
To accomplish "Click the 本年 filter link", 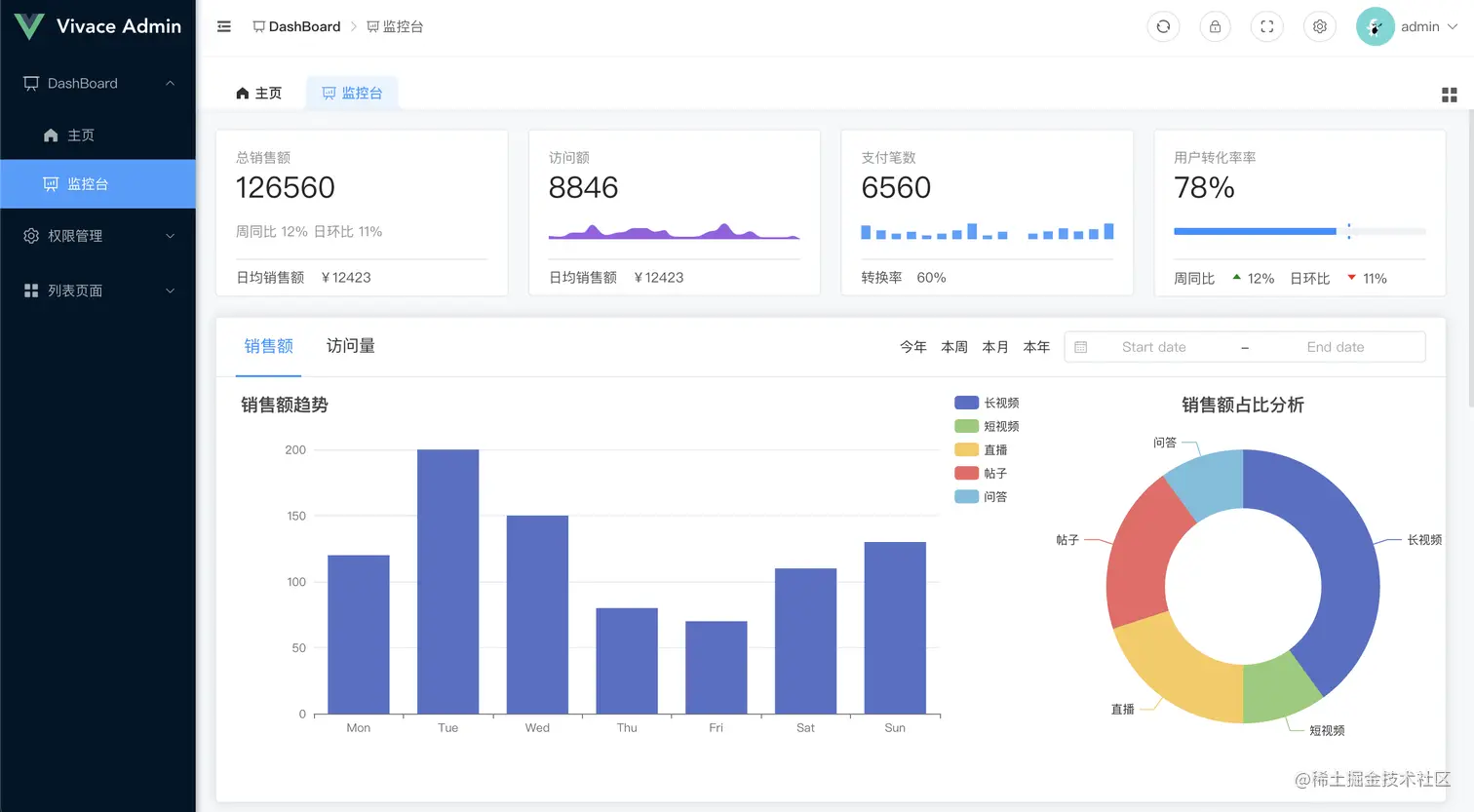I will (x=1036, y=347).
